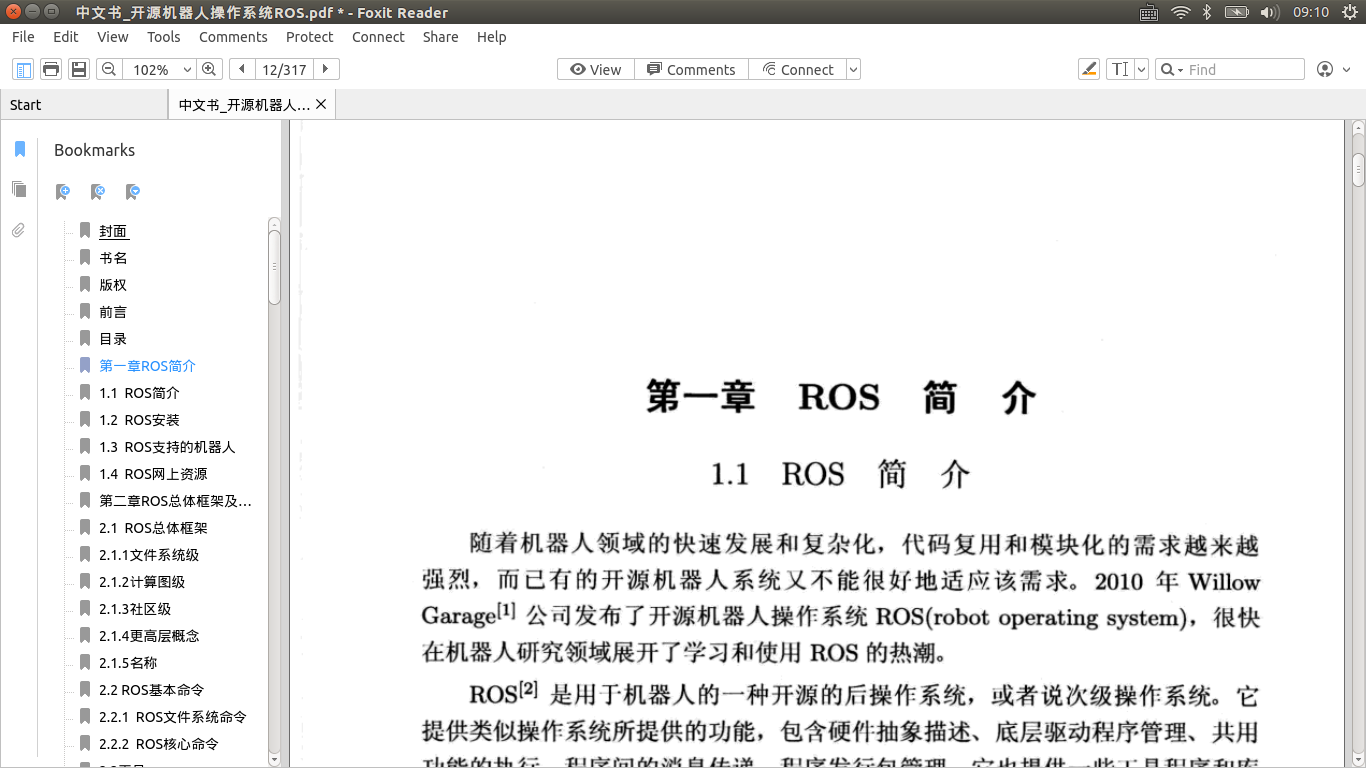Open the Attachments paperclip sidebar icon
Screen dimensions: 1366x768
click(x=19, y=230)
